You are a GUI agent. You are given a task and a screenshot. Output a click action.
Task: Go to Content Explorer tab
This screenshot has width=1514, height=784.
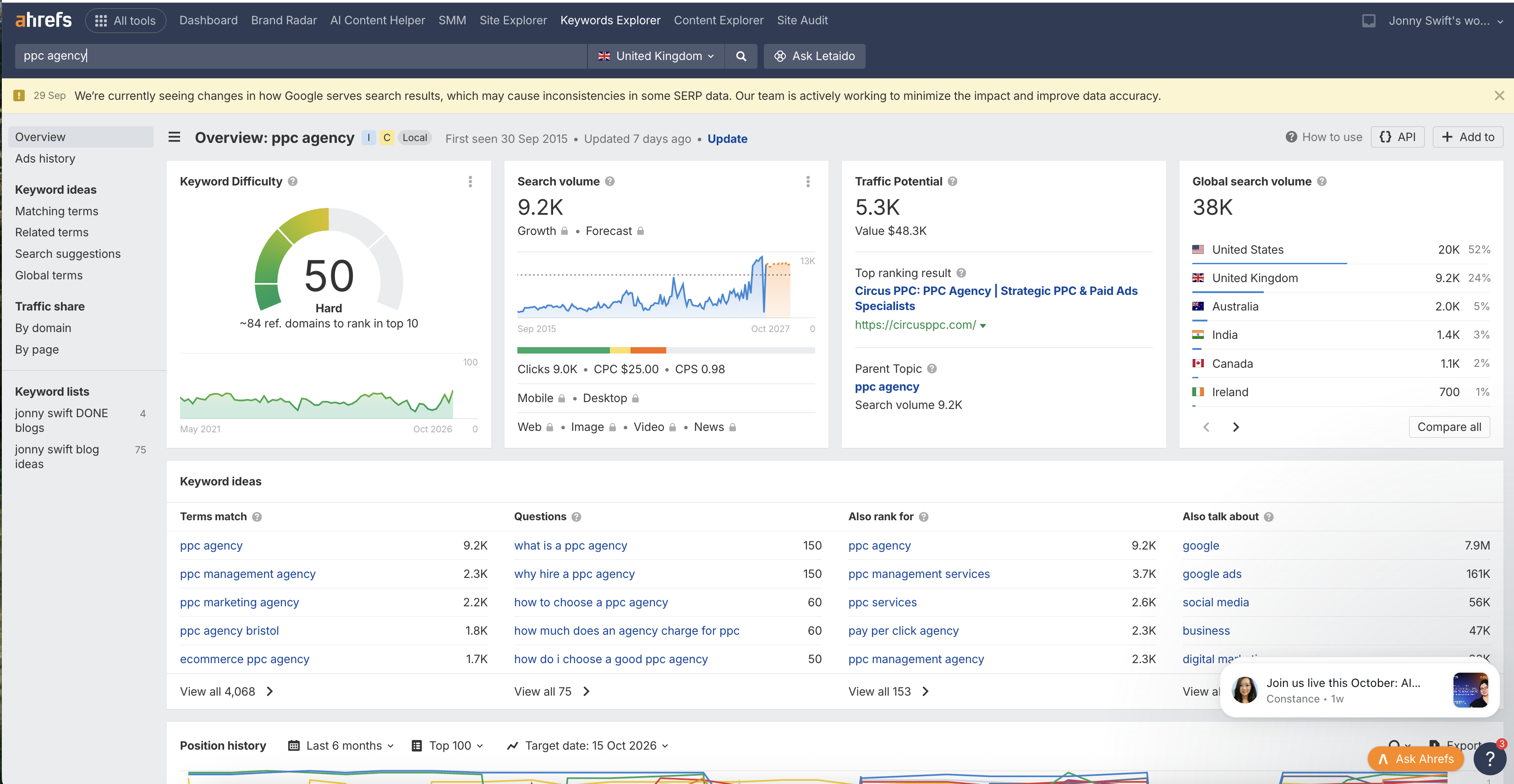click(x=718, y=21)
